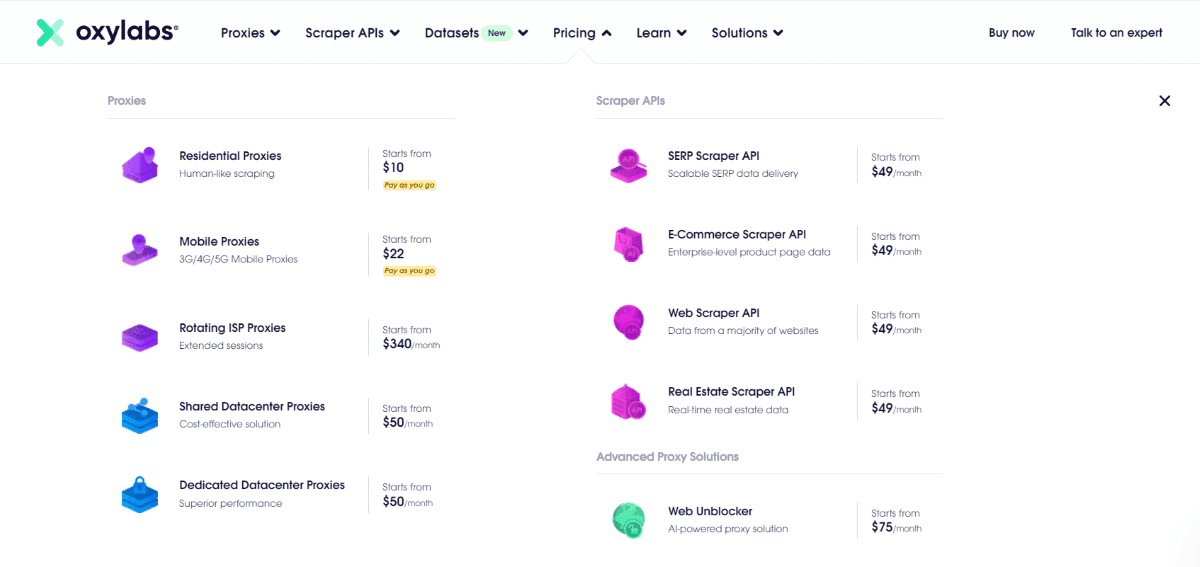1200x567 pixels.
Task: Click the $50/month Dedicated Datacenter price
Action: pyautogui.click(x=407, y=502)
